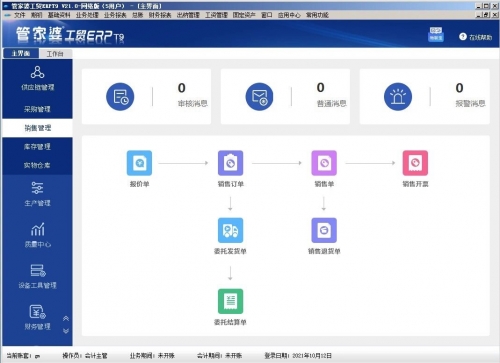500x363 pixels.
Task: Open the 常用功能 menu
Action: [317, 15]
